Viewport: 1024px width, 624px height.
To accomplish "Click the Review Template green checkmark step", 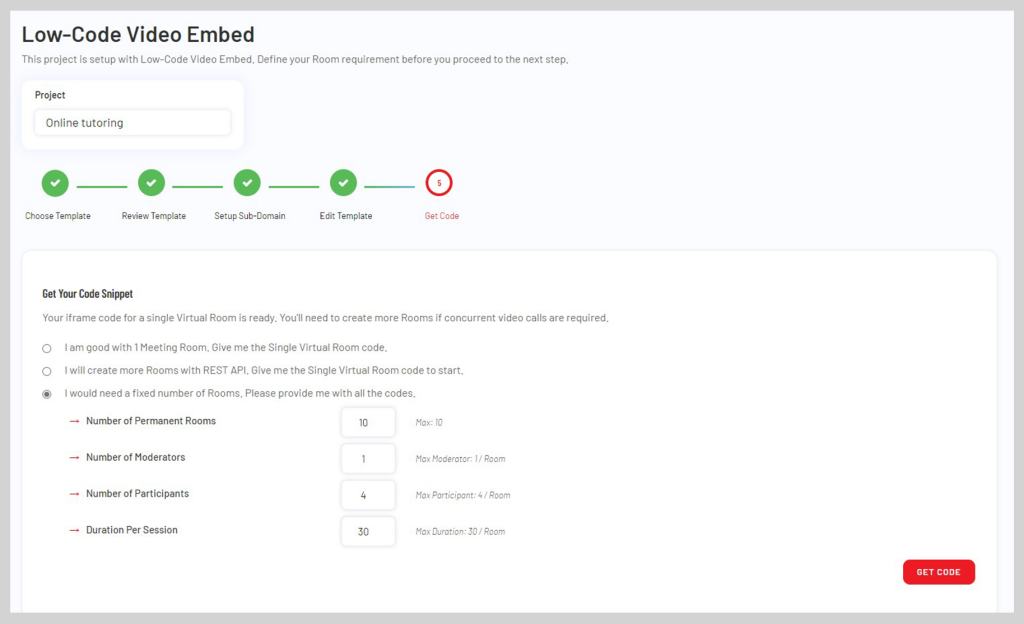I will [151, 183].
